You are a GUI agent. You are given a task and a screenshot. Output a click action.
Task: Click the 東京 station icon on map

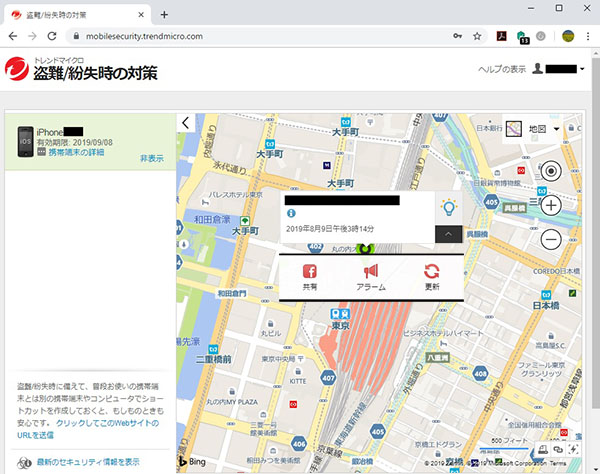tap(340, 314)
